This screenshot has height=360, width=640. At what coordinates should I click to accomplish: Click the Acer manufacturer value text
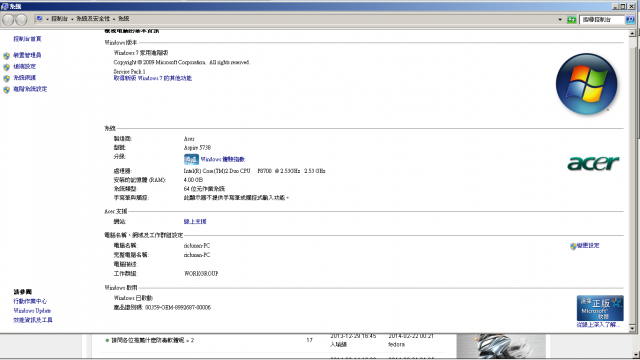(x=189, y=139)
